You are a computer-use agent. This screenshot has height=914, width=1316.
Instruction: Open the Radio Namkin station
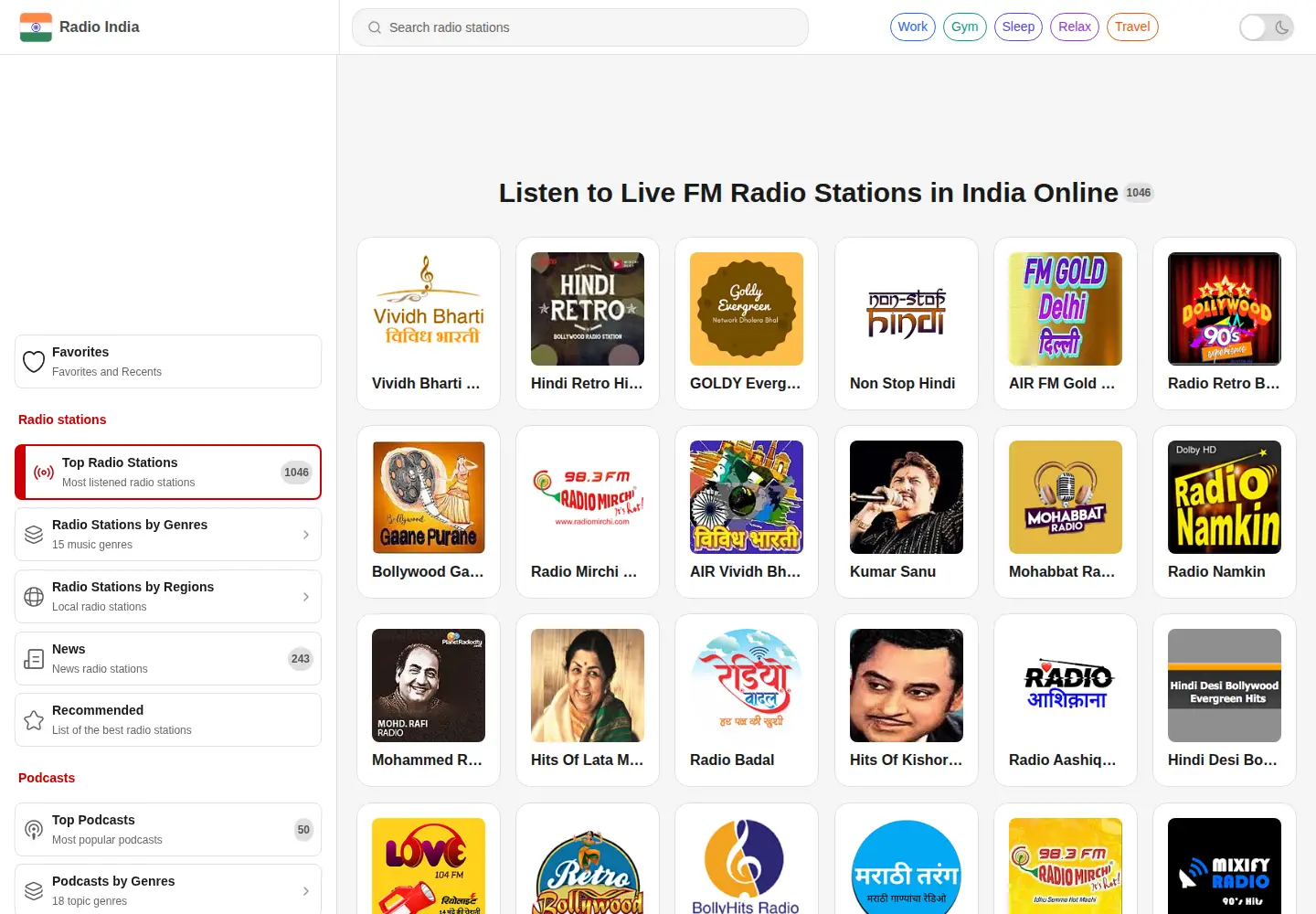click(1225, 512)
